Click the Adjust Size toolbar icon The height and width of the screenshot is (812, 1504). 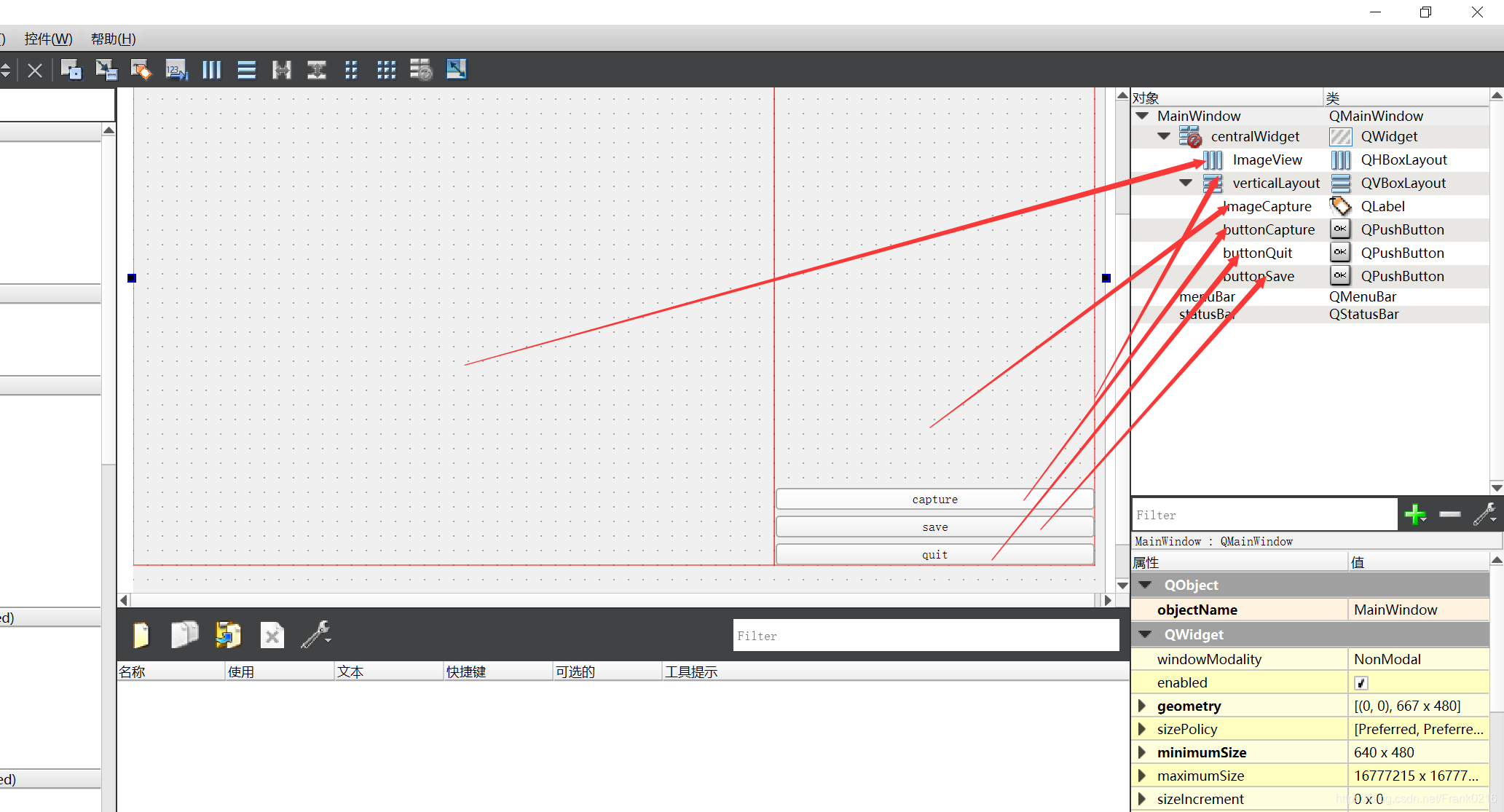(x=456, y=70)
